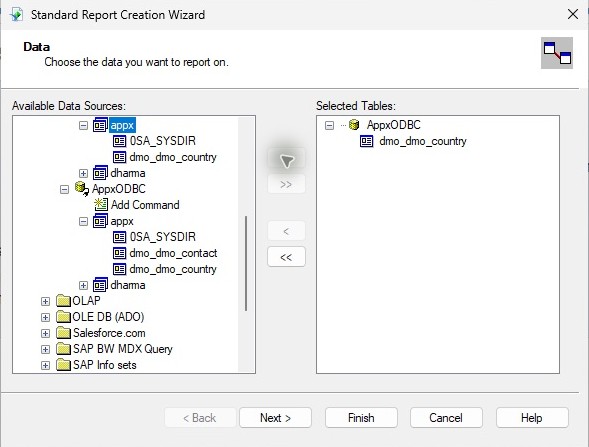Screen dimensions: 589x447
Task: Add all tables with the >> button
Action: 286,184
